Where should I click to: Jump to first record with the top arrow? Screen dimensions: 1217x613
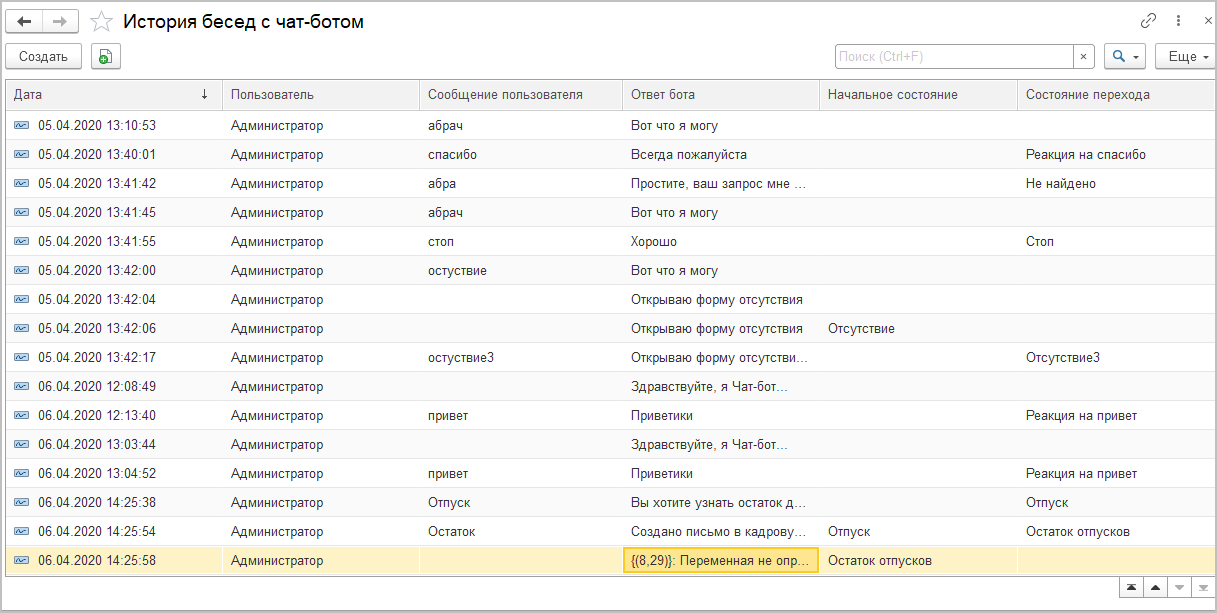[x=1130, y=587]
